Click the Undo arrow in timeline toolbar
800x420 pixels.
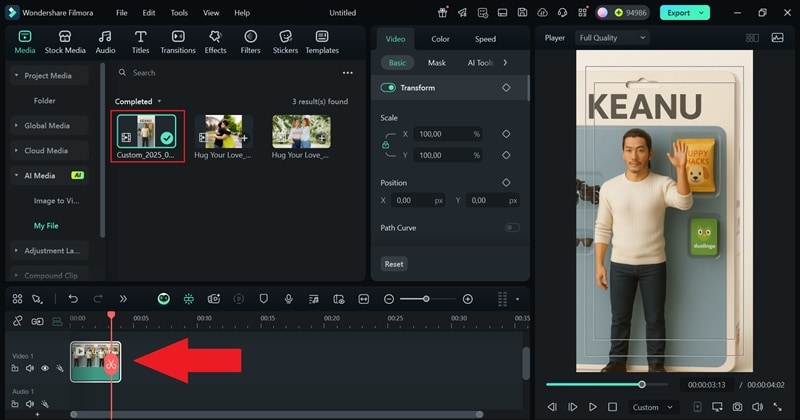pos(73,299)
